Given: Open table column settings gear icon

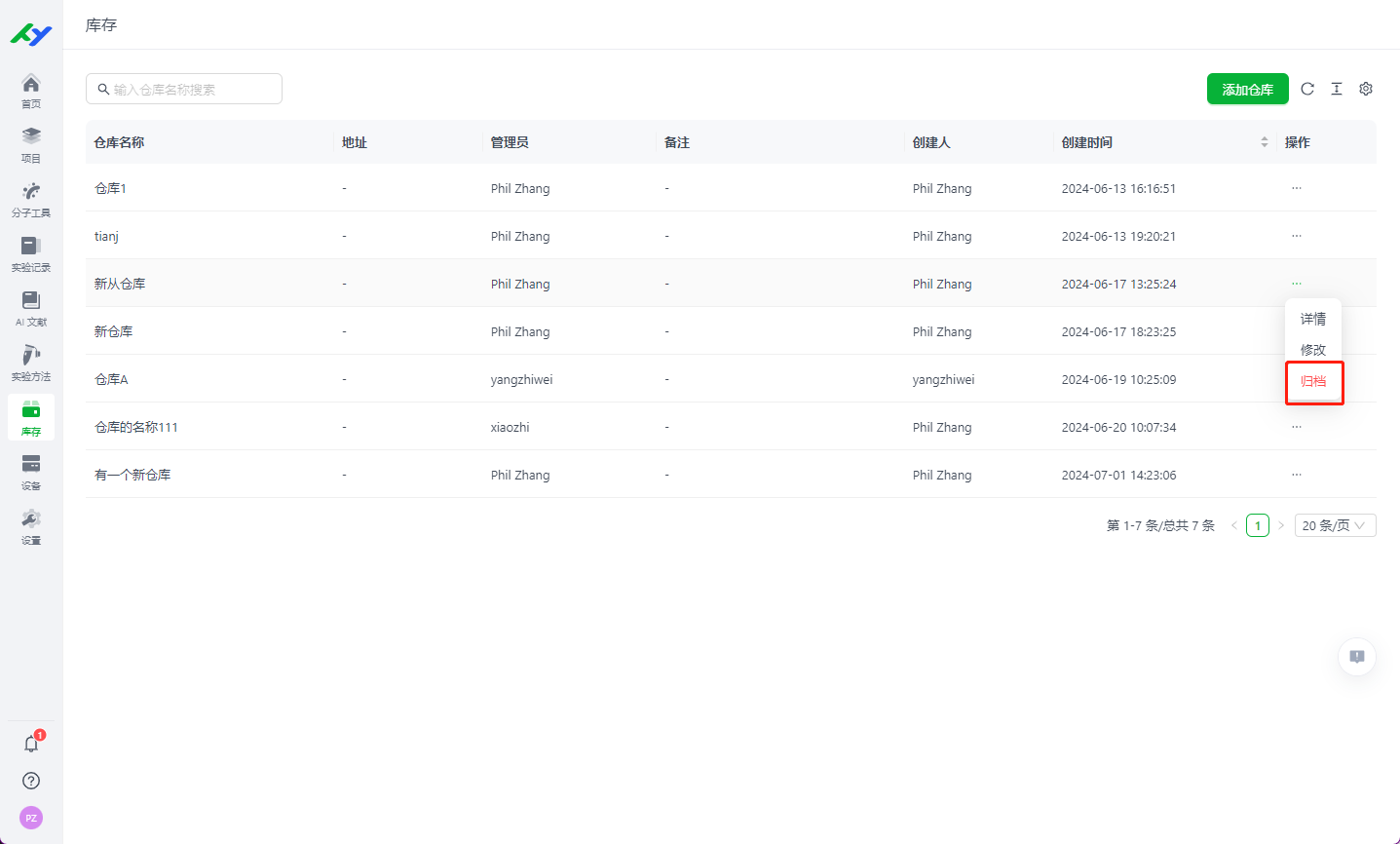Looking at the screenshot, I should (x=1366, y=89).
